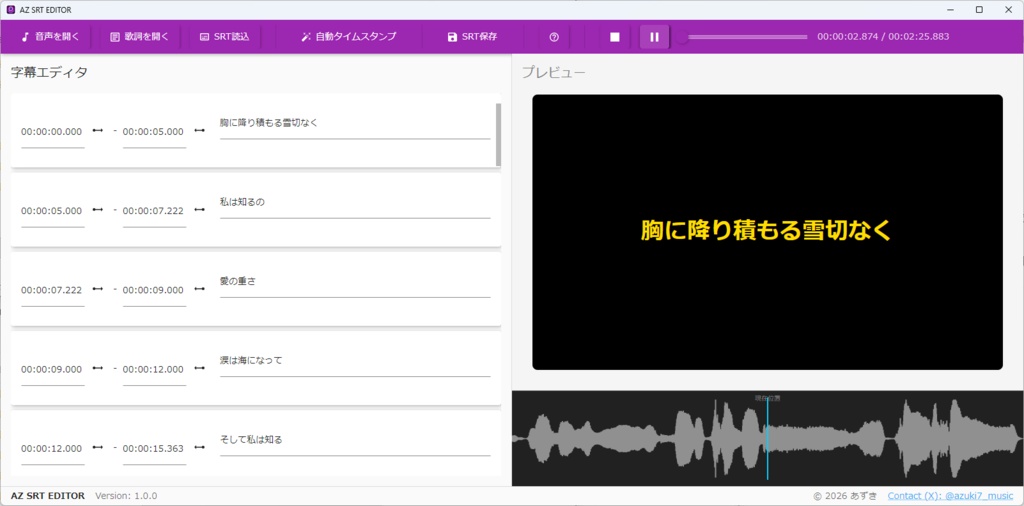Click the preview subtitle display area
1024x506 pixels.
[767, 232]
